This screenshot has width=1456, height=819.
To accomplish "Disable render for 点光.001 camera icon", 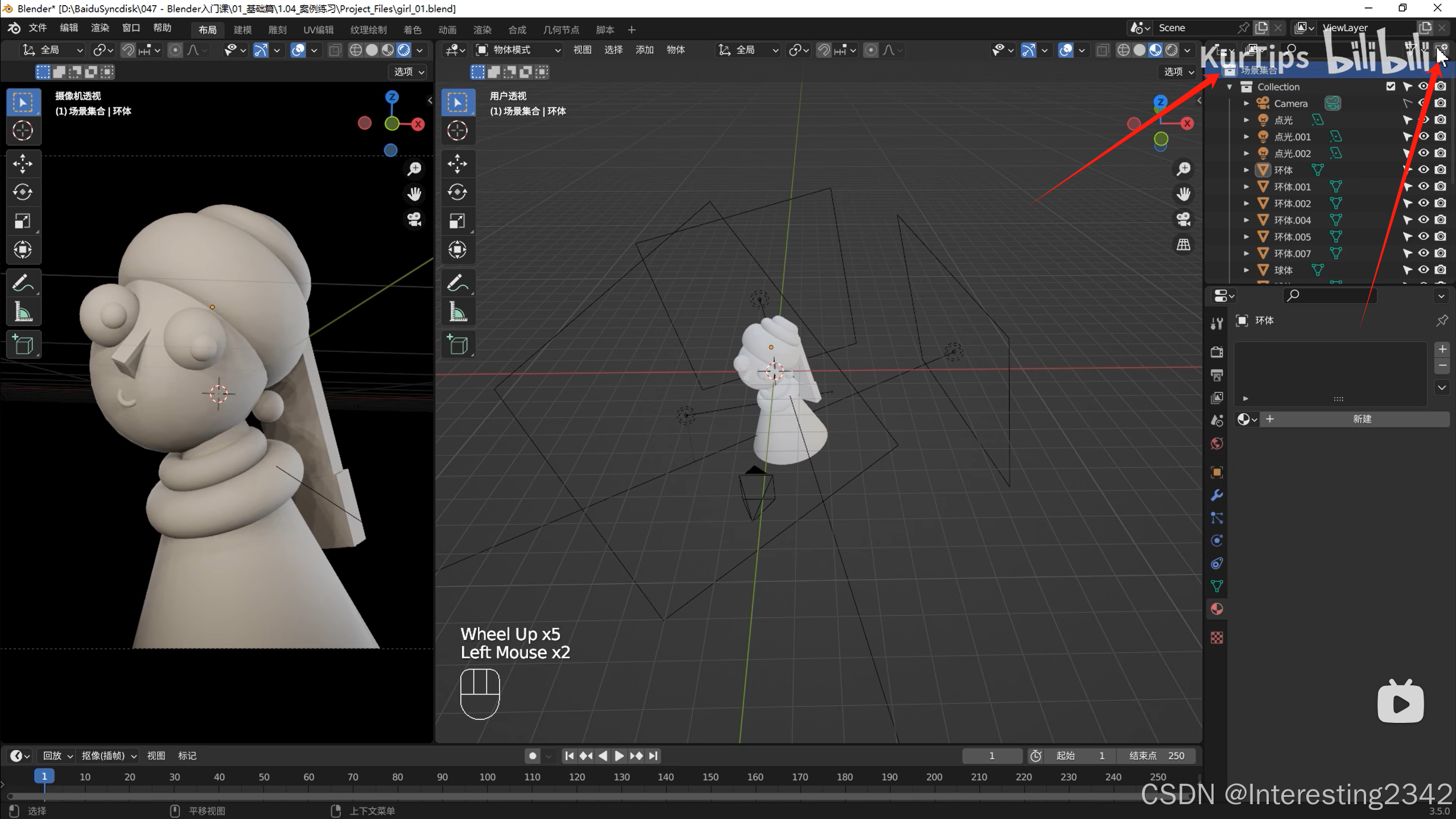I will [1441, 136].
